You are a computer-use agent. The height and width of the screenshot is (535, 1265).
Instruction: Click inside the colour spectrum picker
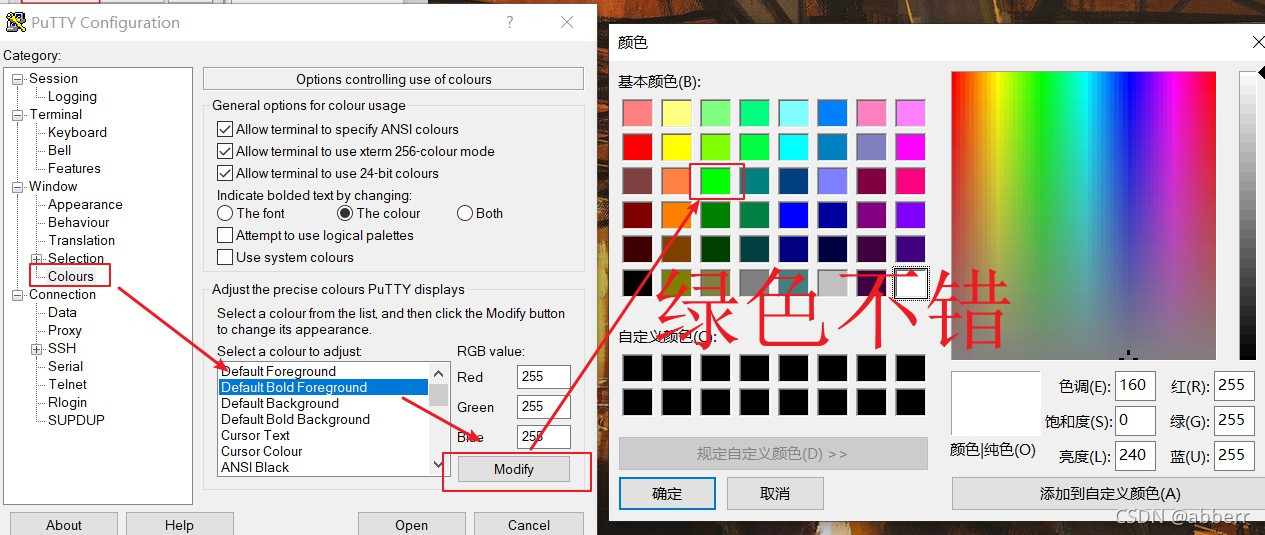tap(1083, 215)
